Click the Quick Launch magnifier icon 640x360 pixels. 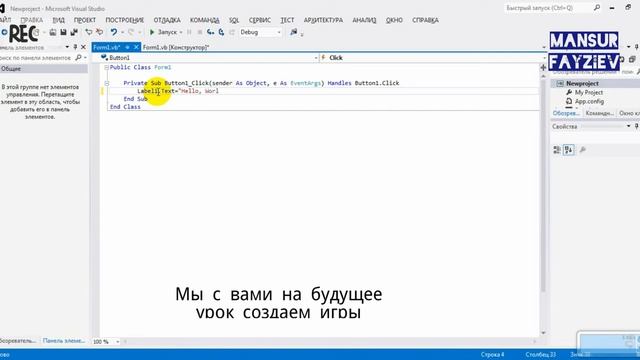point(597,8)
